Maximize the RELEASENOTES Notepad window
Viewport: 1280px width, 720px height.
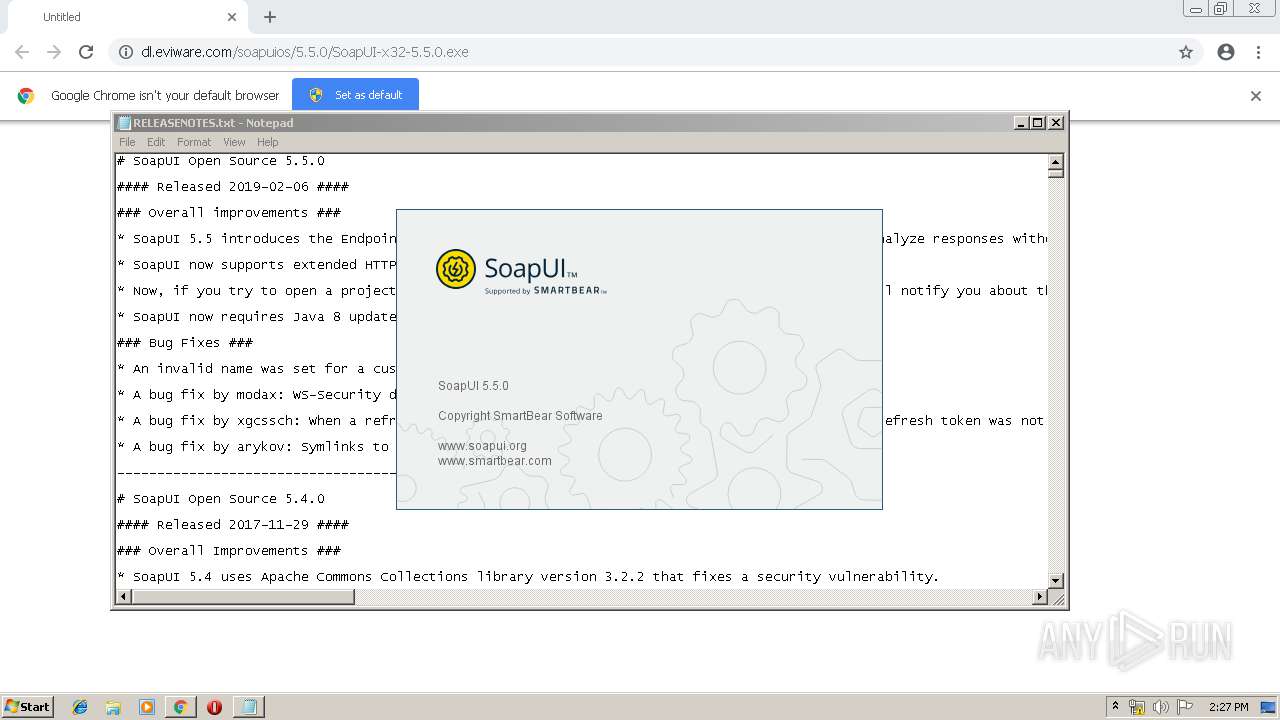(x=1038, y=123)
